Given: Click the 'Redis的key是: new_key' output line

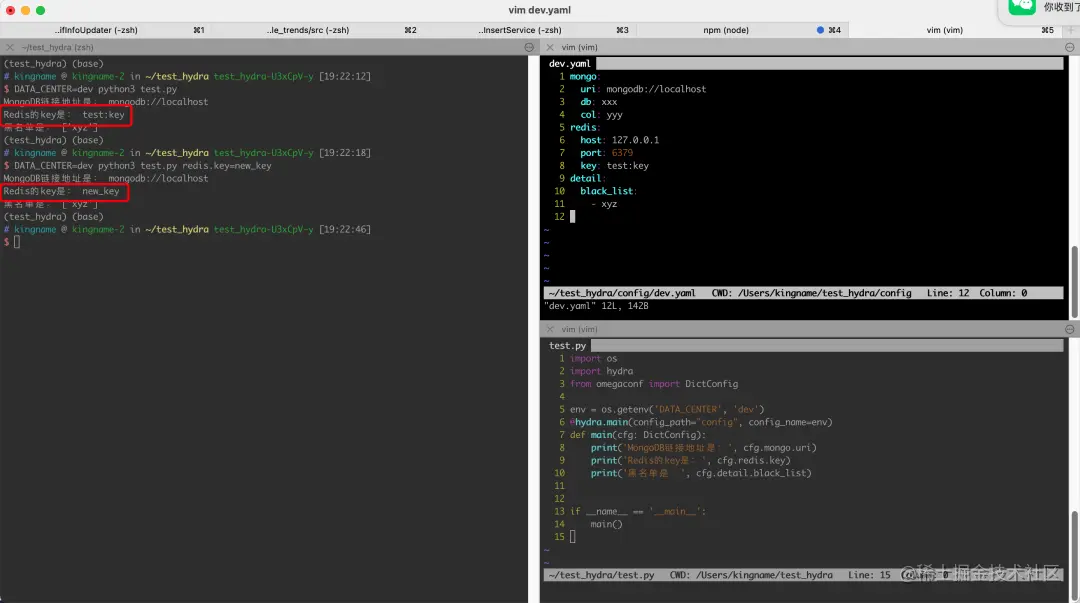Looking at the screenshot, I should pos(61,191).
